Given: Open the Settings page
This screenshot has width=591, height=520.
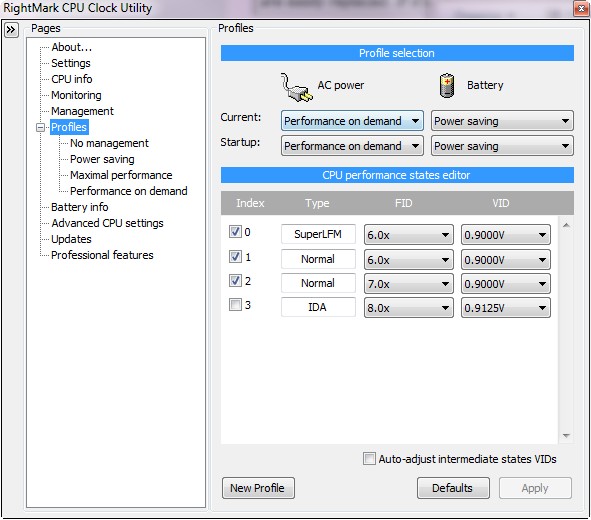Looking at the screenshot, I should [x=71, y=63].
